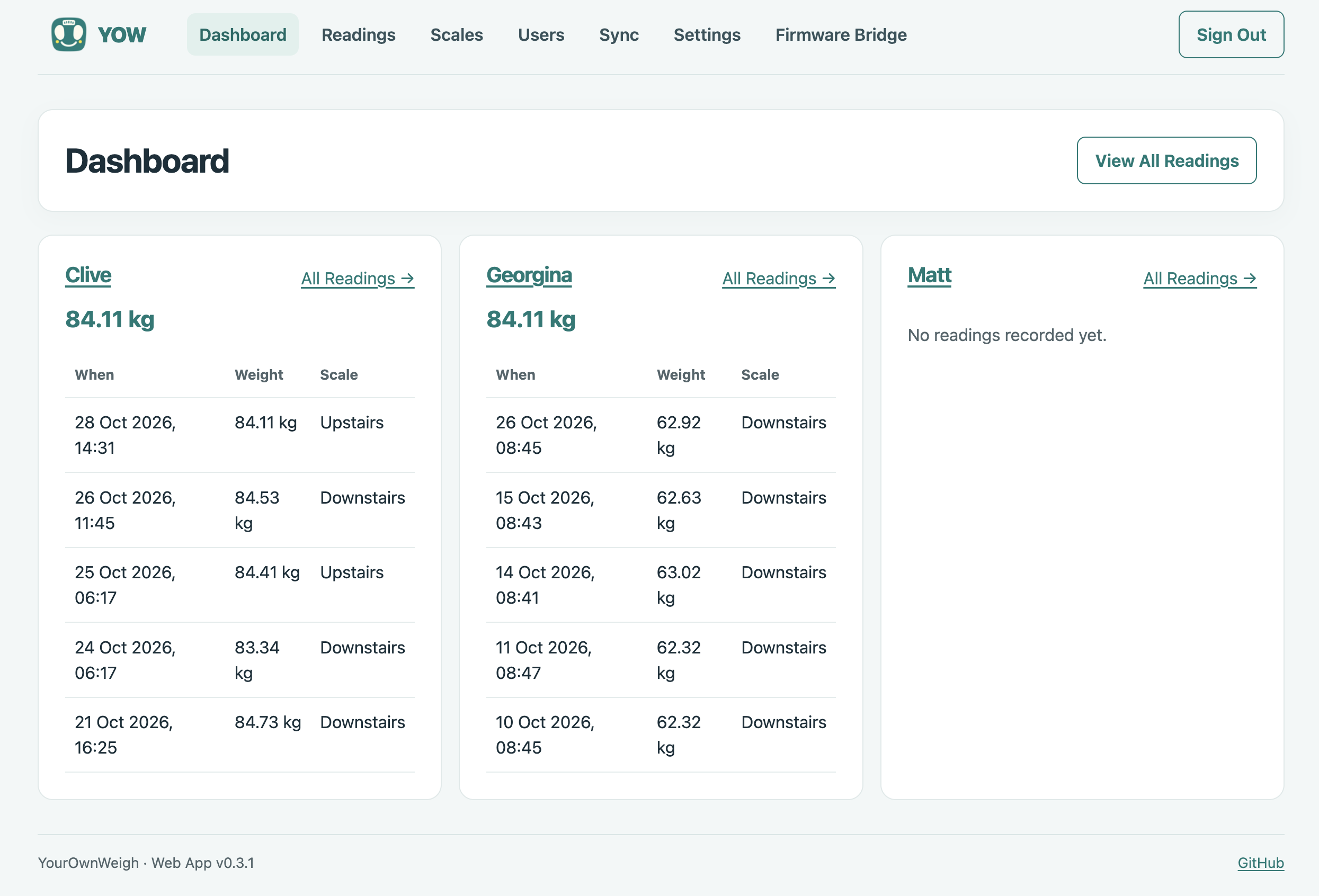Select Clive's 28 Oct 2026, 14:31 reading
1319x896 pixels.
point(239,435)
